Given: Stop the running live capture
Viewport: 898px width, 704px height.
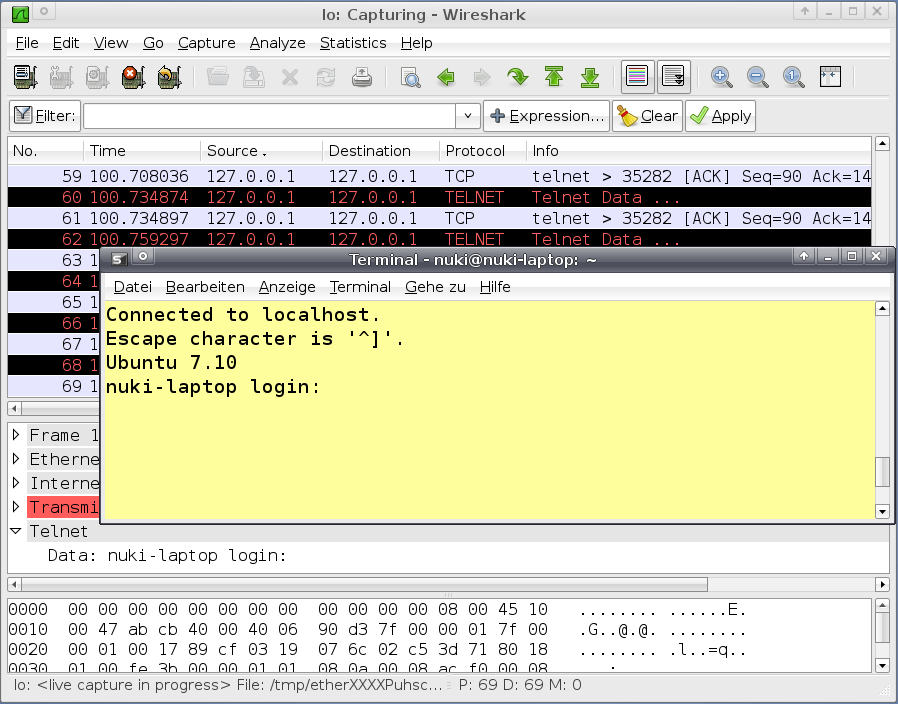Looking at the screenshot, I should [x=133, y=77].
